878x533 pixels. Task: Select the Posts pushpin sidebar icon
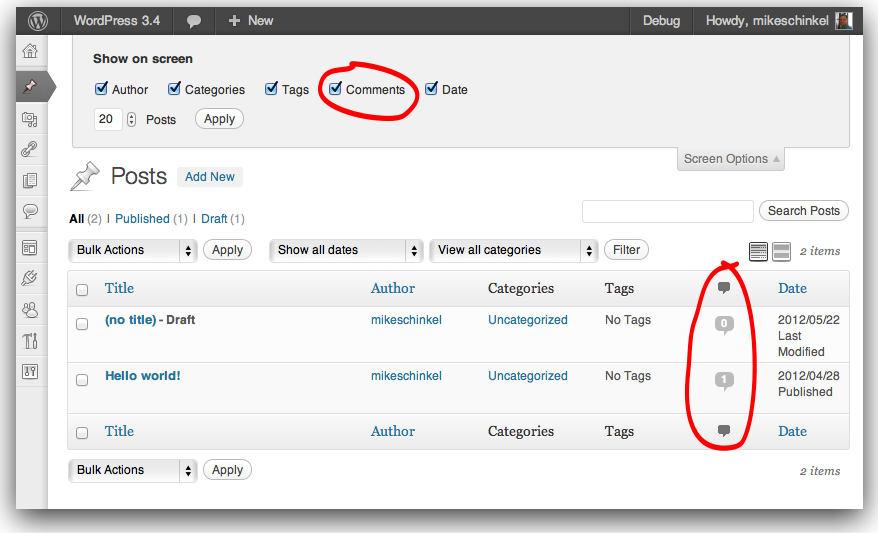click(30, 86)
